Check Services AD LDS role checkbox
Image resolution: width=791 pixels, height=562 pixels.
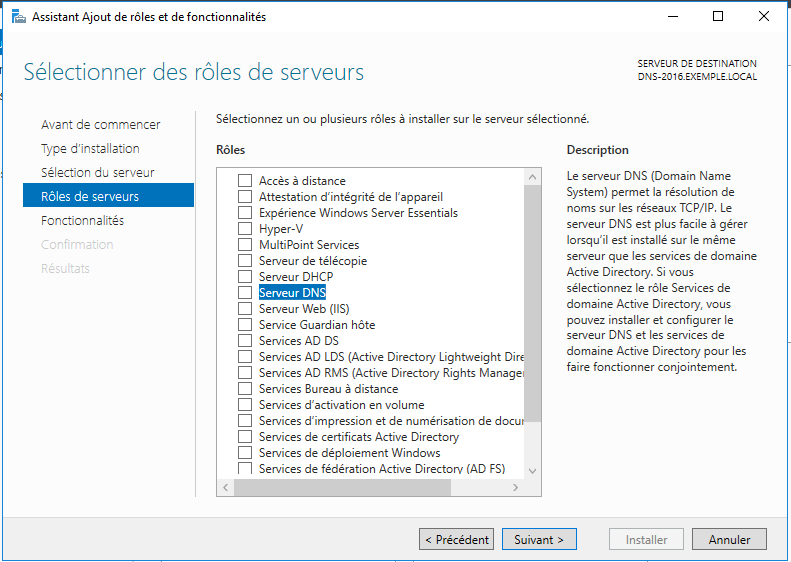245,357
